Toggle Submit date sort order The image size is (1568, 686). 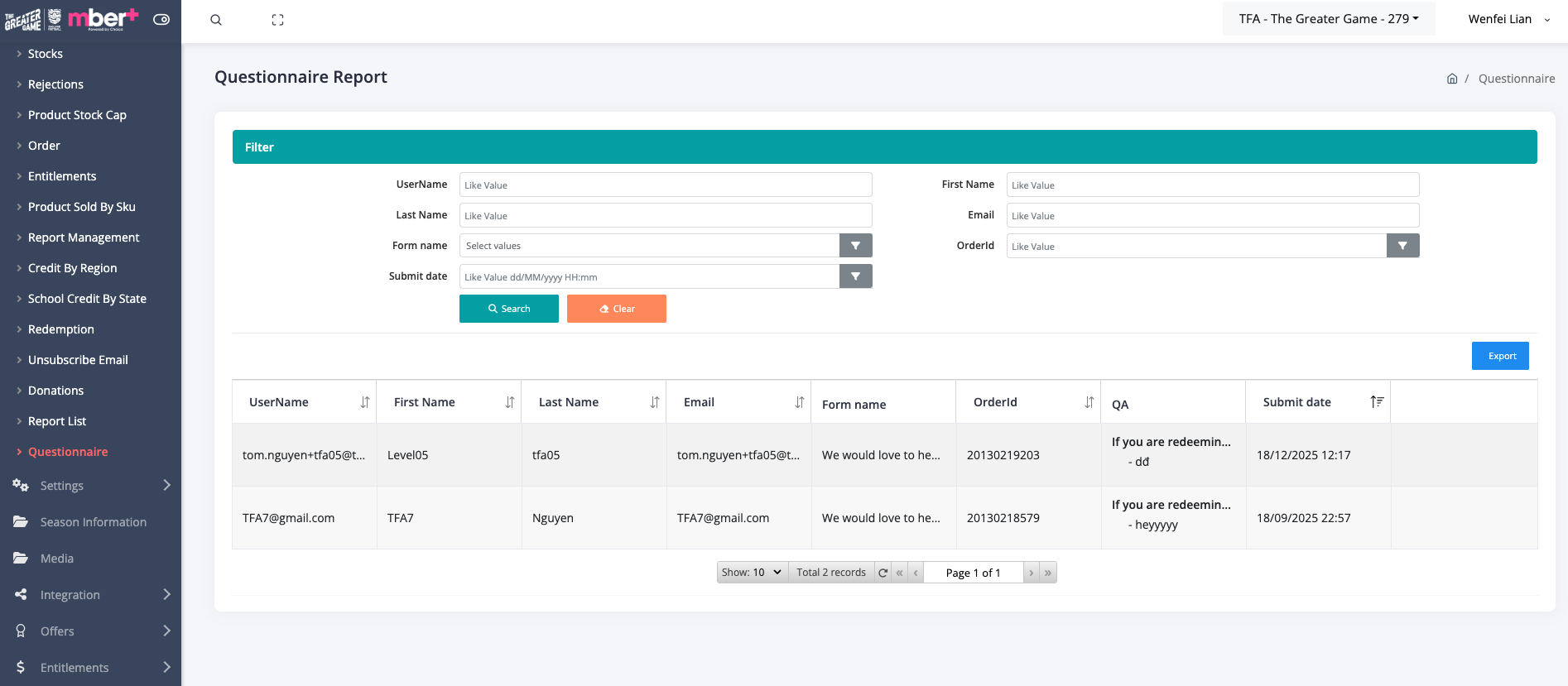(1376, 402)
